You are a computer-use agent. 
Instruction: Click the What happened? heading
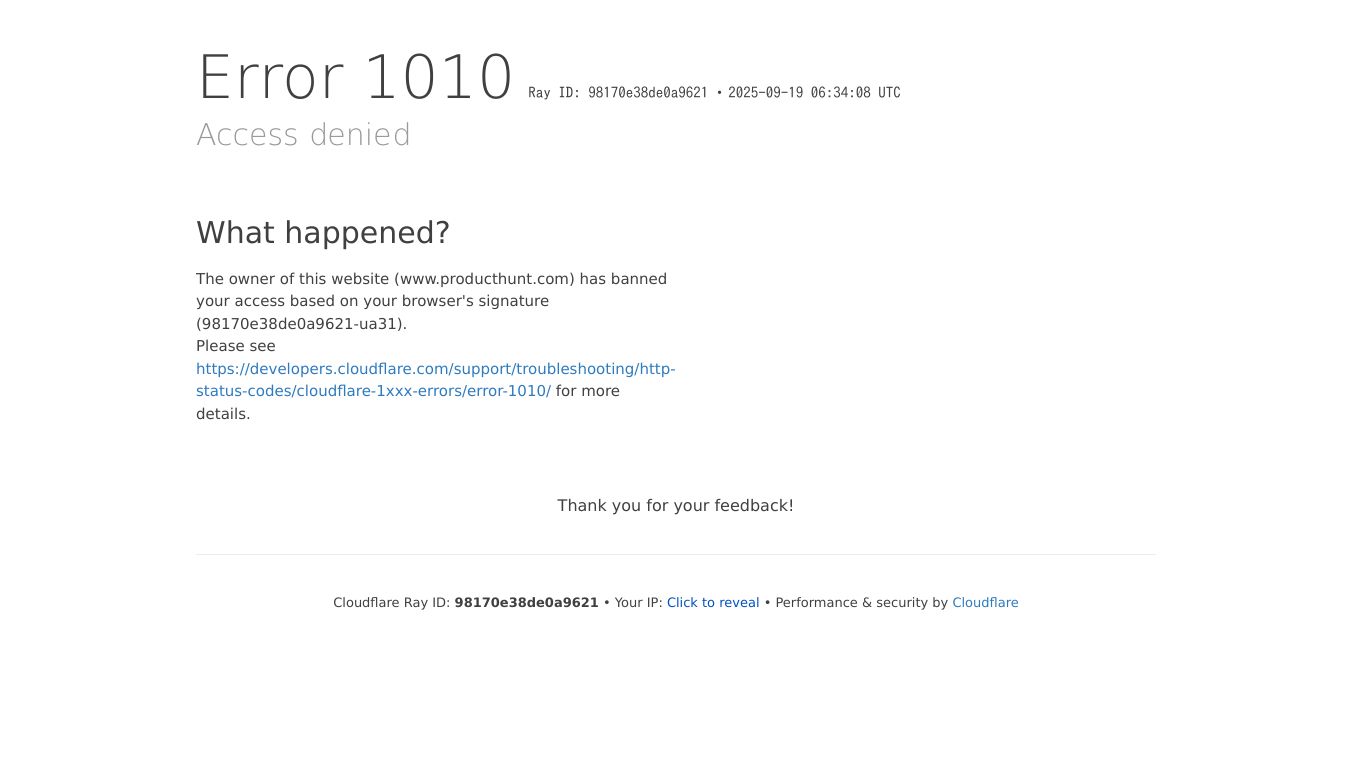(323, 233)
